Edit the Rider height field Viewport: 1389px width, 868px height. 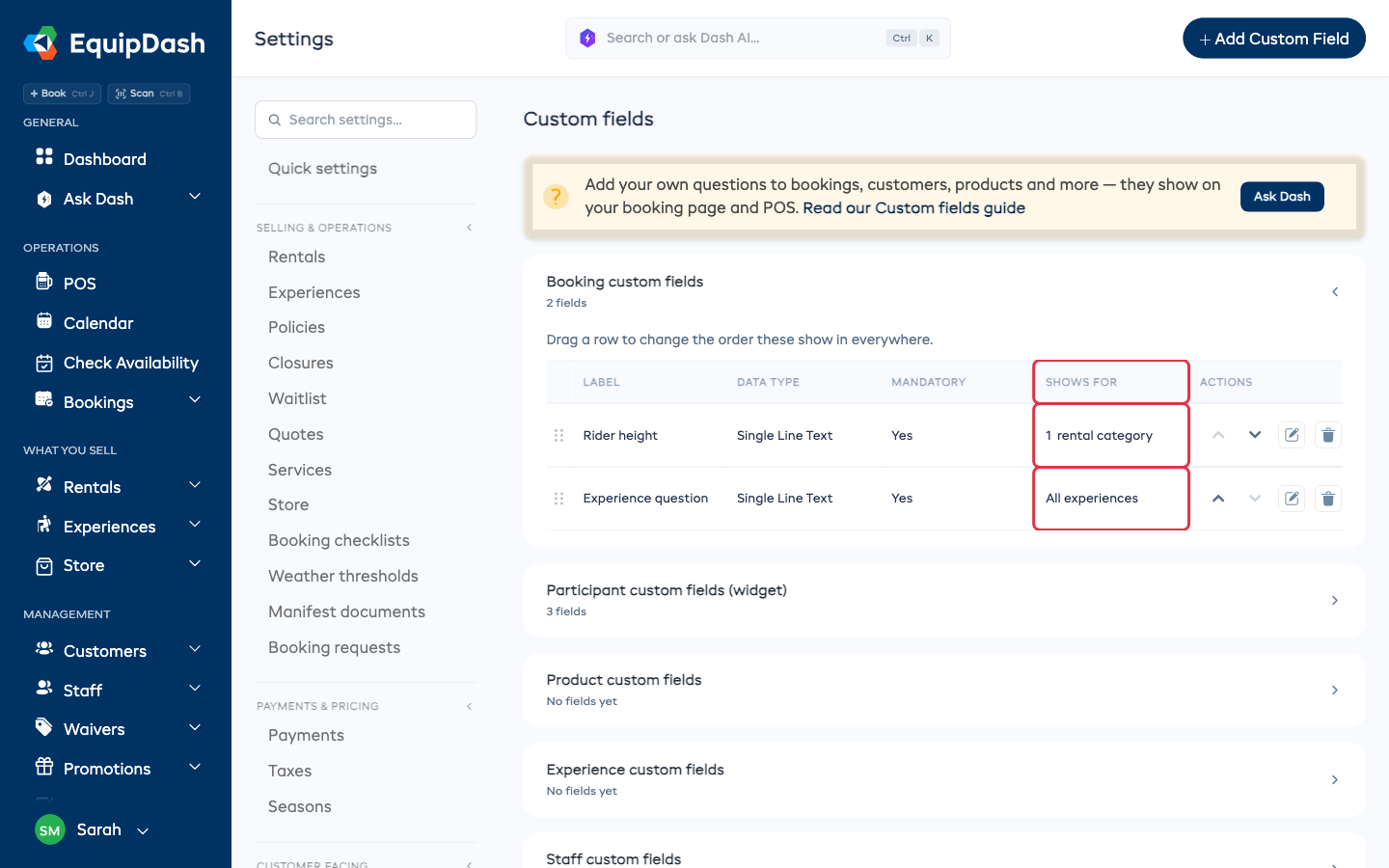pyautogui.click(x=1292, y=435)
